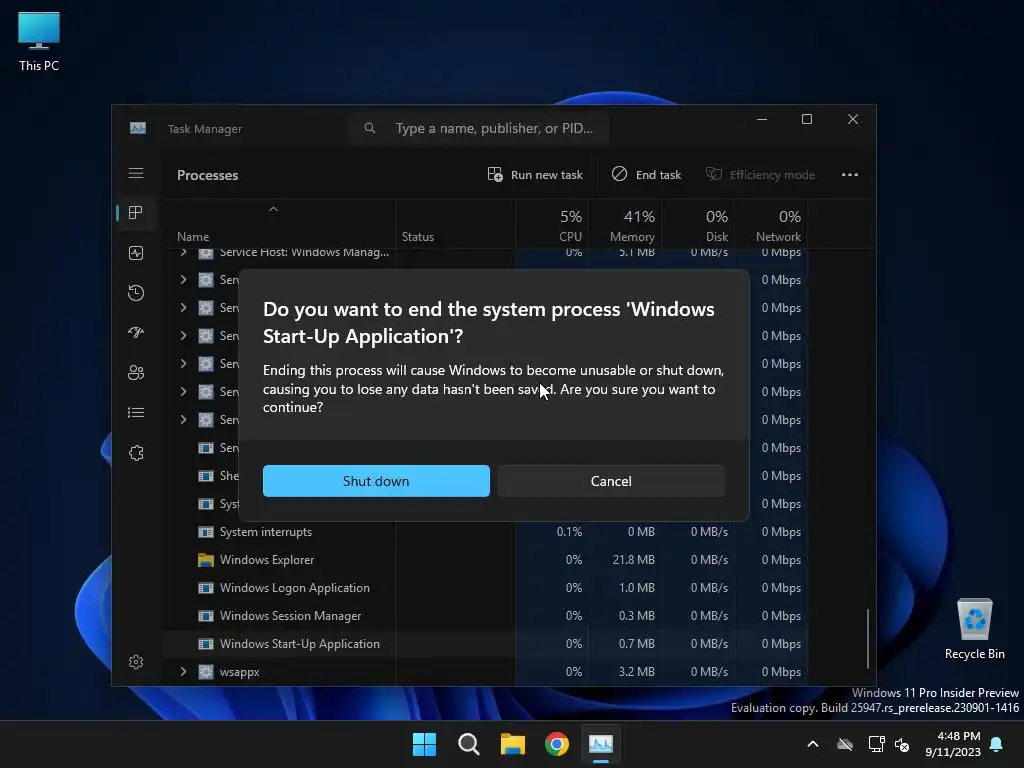Viewport: 1024px width, 768px height.
Task: Open the Recycle Bin desktop icon
Action: pos(974,629)
